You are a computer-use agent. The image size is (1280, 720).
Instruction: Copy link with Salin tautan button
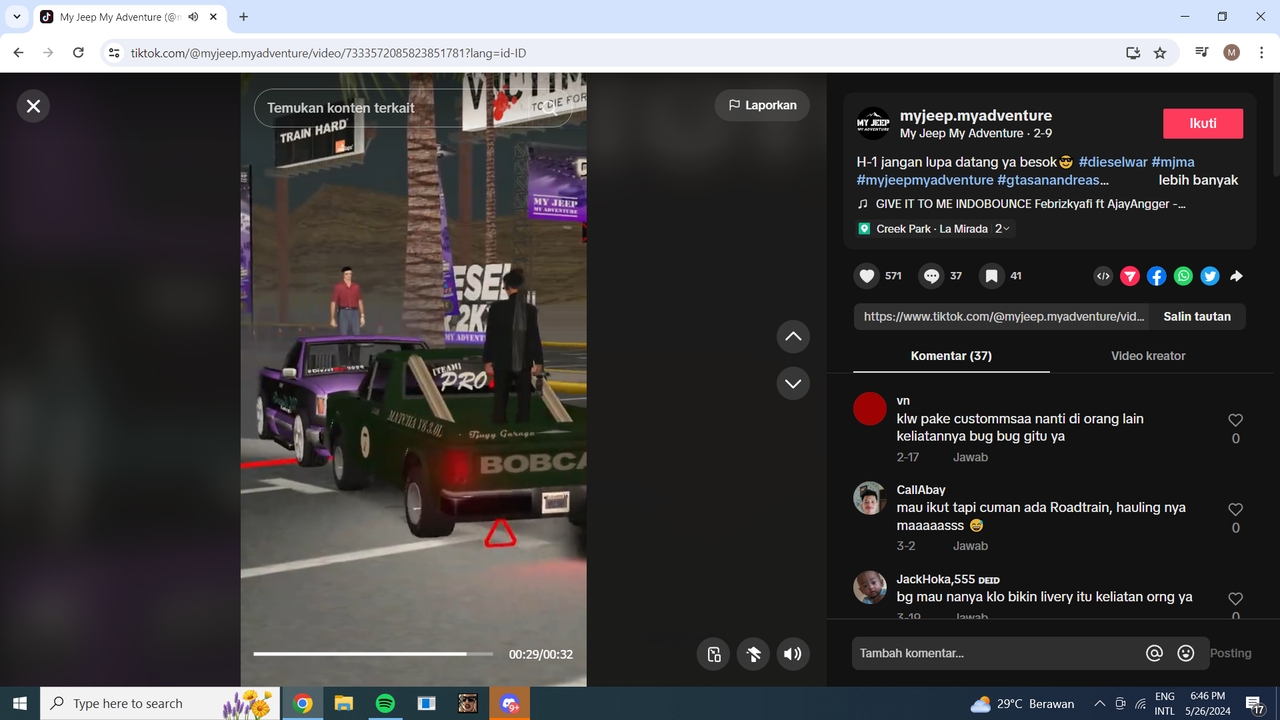point(1197,316)
